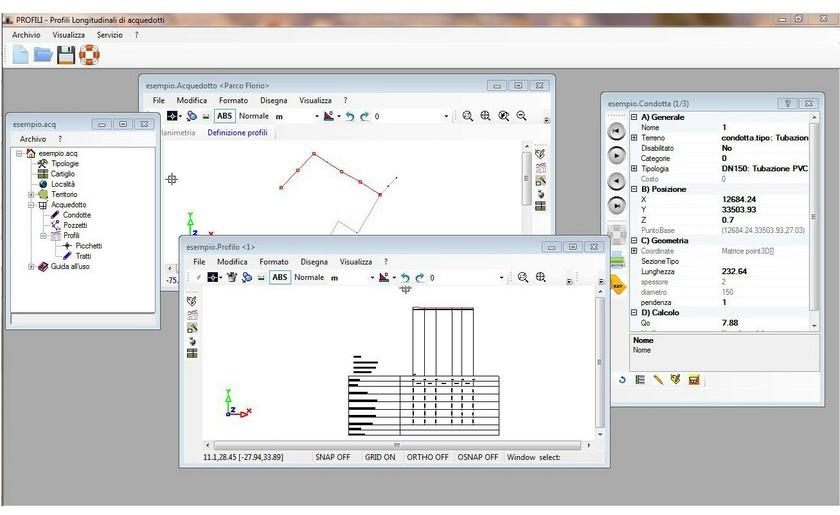Toggle ORTHO OFF in Profilo status bar

tap(427, 457)
